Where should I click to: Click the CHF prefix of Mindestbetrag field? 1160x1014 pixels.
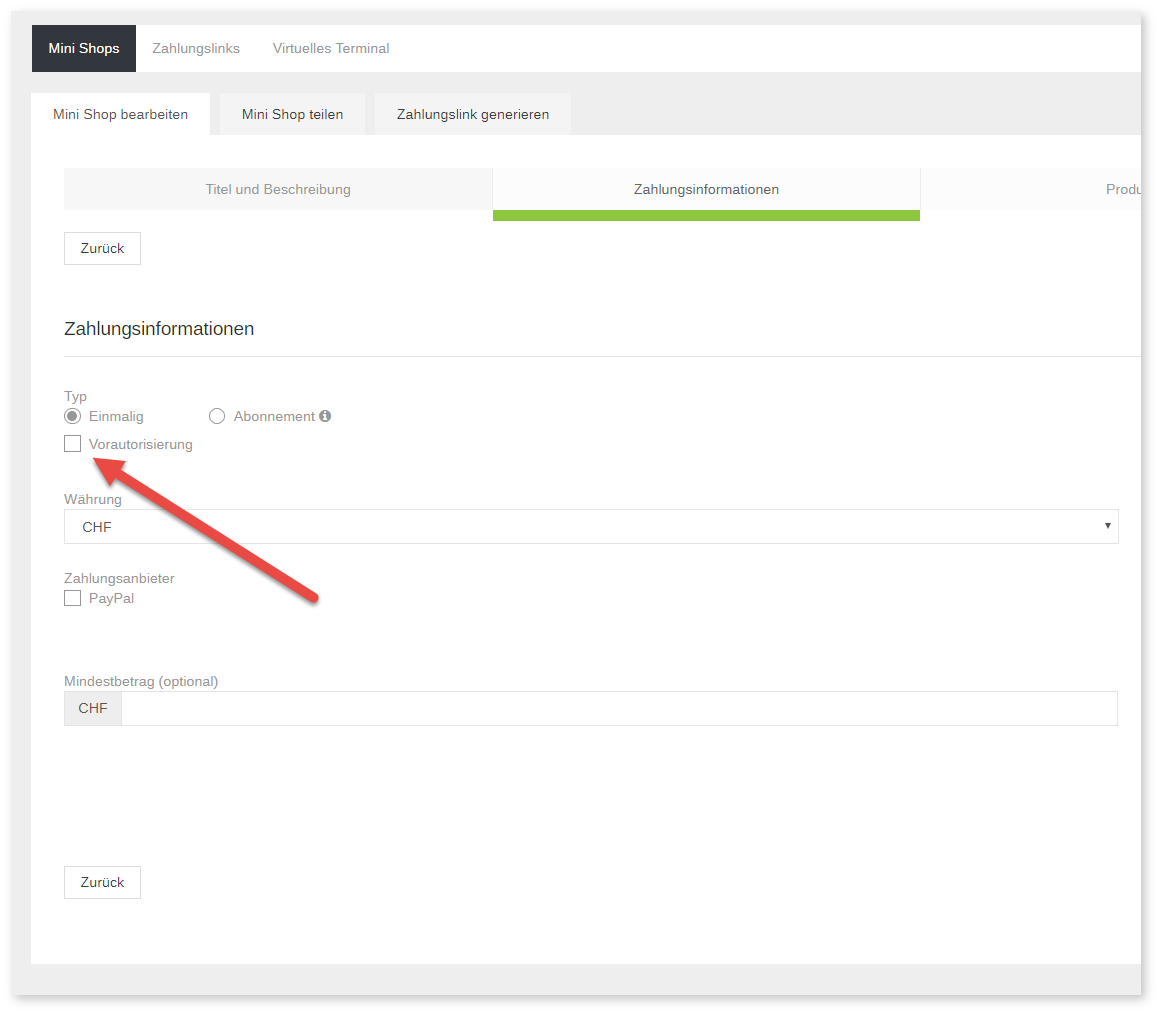click(x=93, y=708)
